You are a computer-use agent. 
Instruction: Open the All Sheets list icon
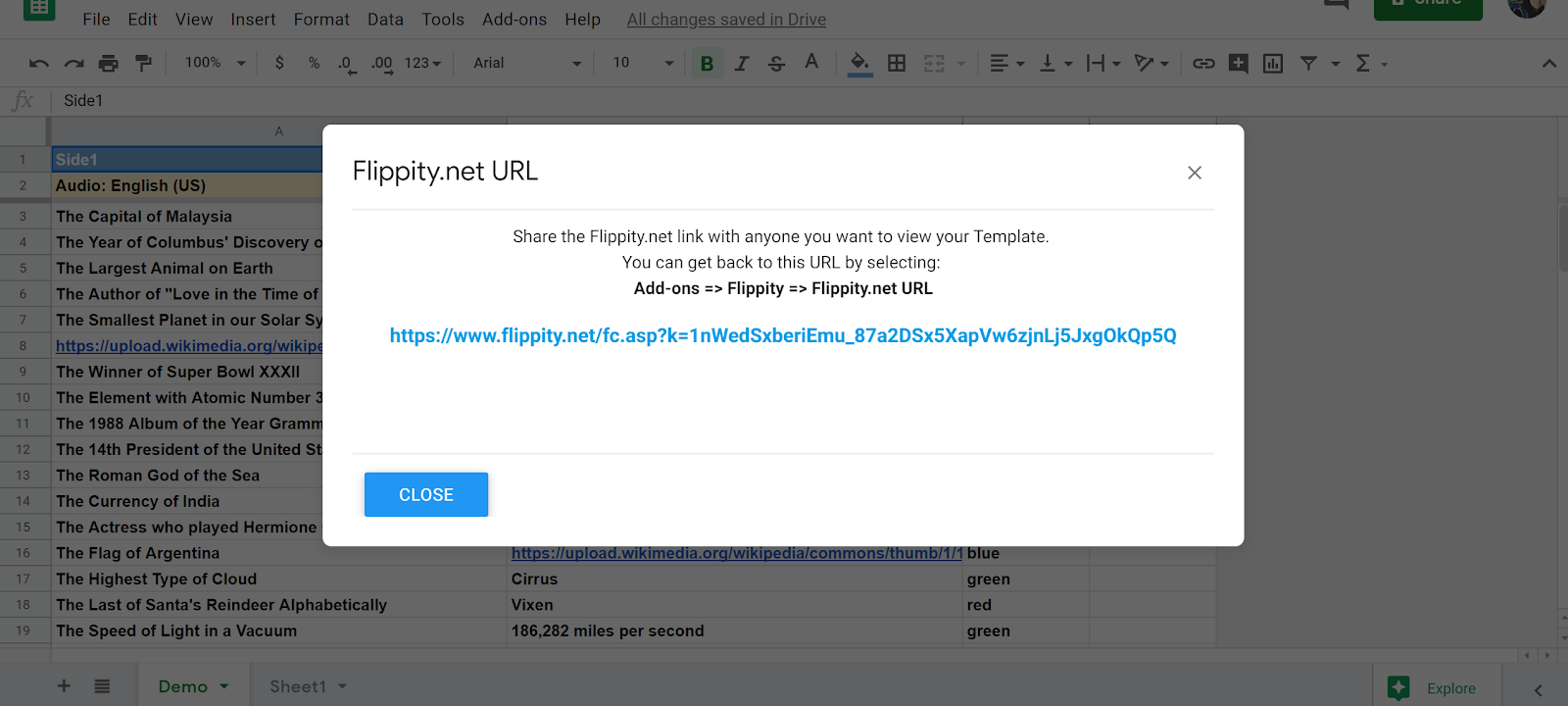tap(102, 686)
